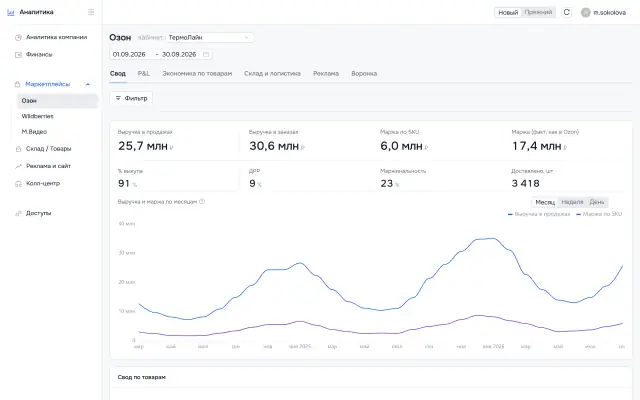Click the m.sokolova avatar icon

[x=586, y=13]
